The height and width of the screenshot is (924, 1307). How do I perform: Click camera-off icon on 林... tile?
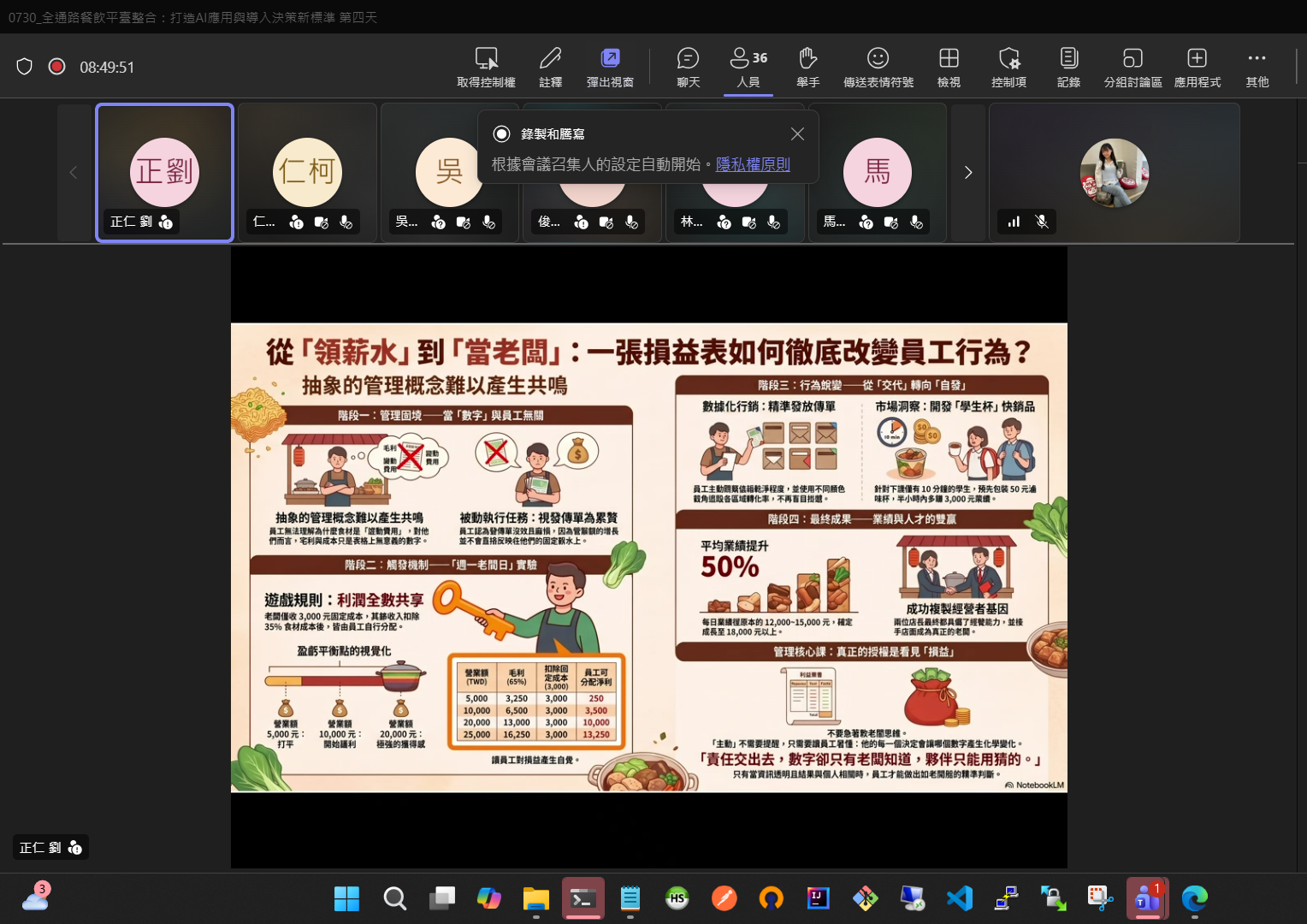click(748, 222)
